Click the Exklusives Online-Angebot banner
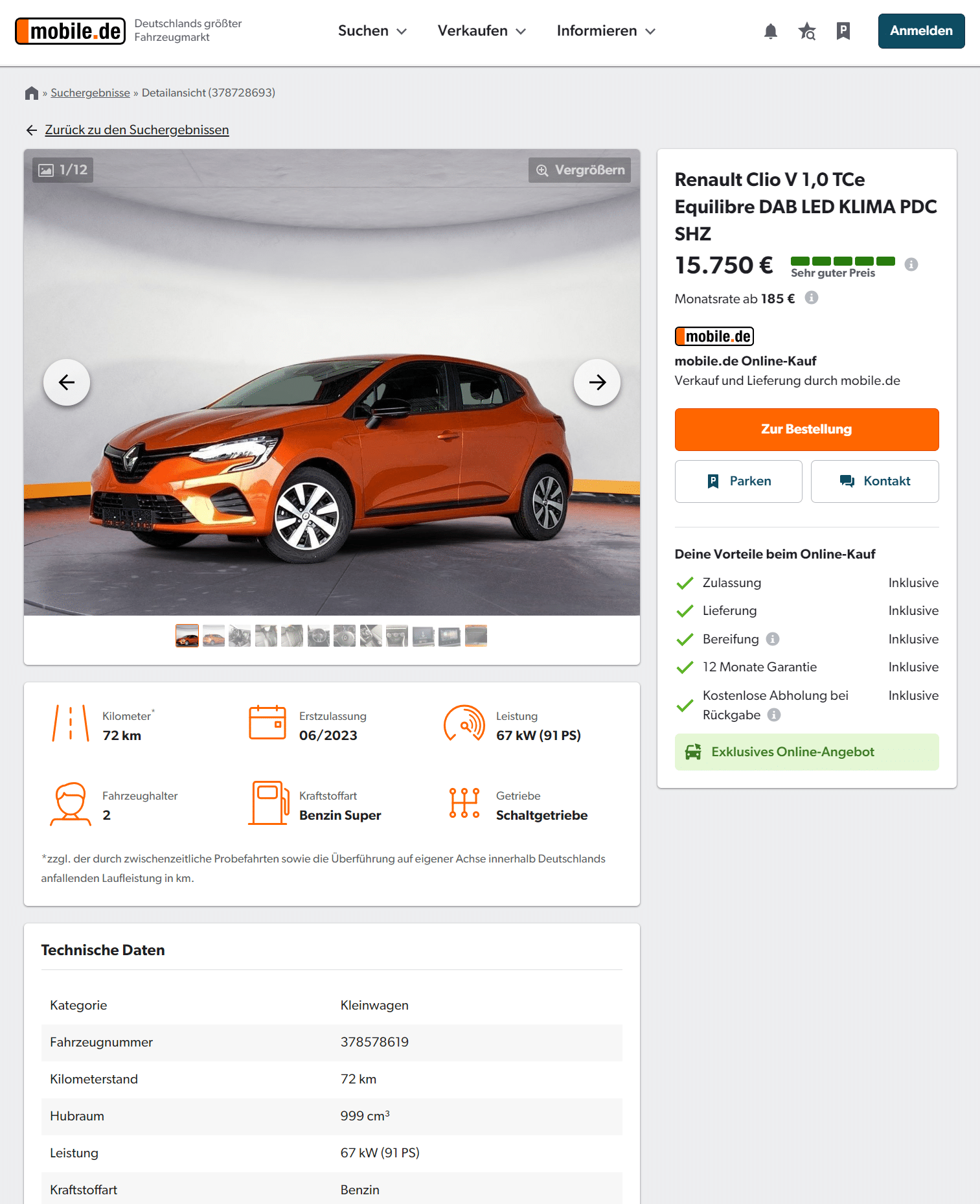 point(806,752)
